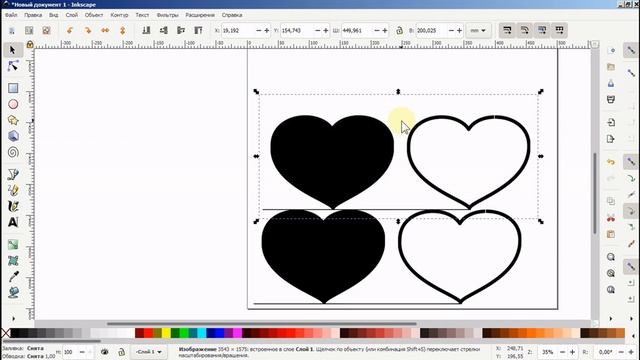Toggle current layer lock in status bar
Screen dimensions: 640x360
point(121,352)
